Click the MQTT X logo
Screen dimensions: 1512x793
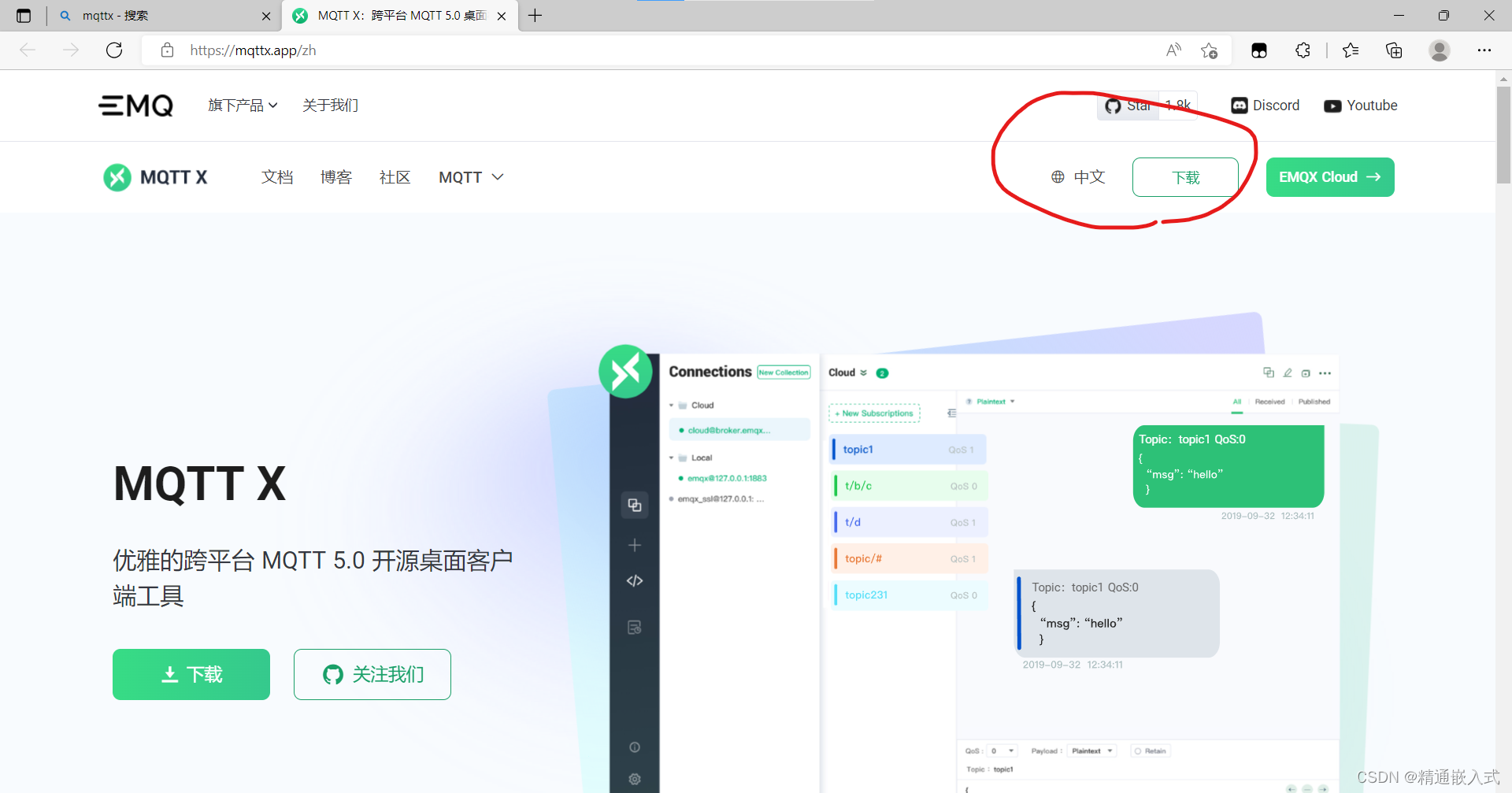pos(155,177)
